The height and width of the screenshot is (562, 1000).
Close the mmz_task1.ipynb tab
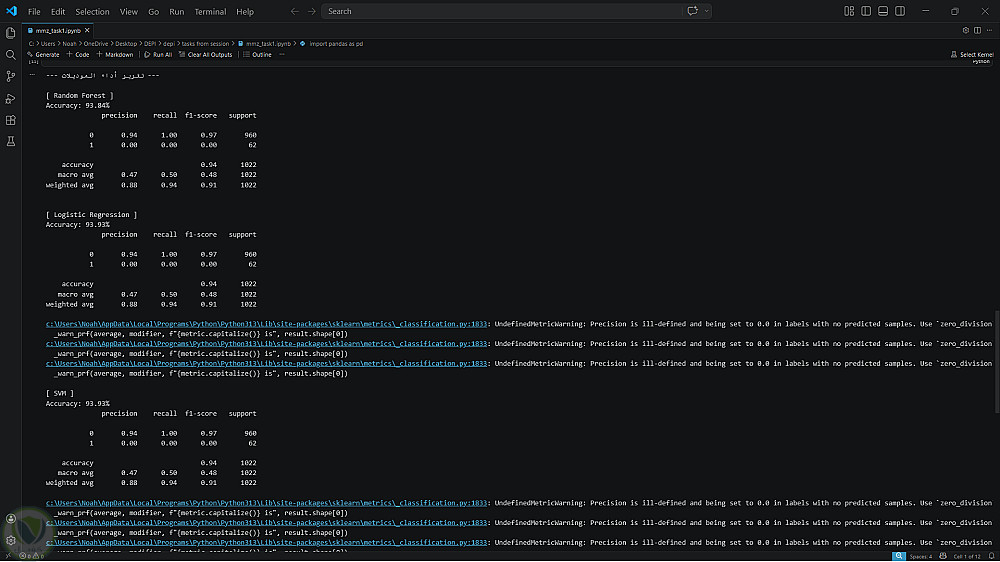tap(87, 31)
